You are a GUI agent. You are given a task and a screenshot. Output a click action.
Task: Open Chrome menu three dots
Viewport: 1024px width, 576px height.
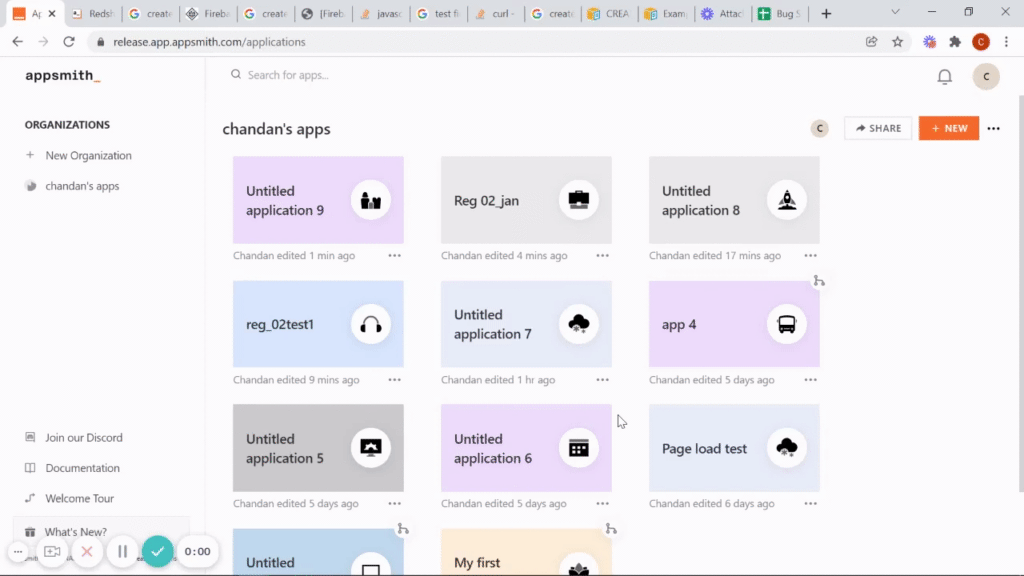[1006, 42]
